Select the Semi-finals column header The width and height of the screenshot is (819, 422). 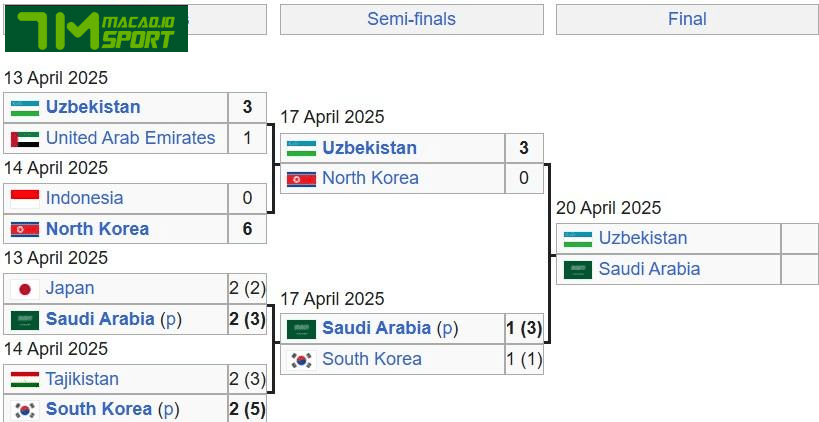point(411,19)
